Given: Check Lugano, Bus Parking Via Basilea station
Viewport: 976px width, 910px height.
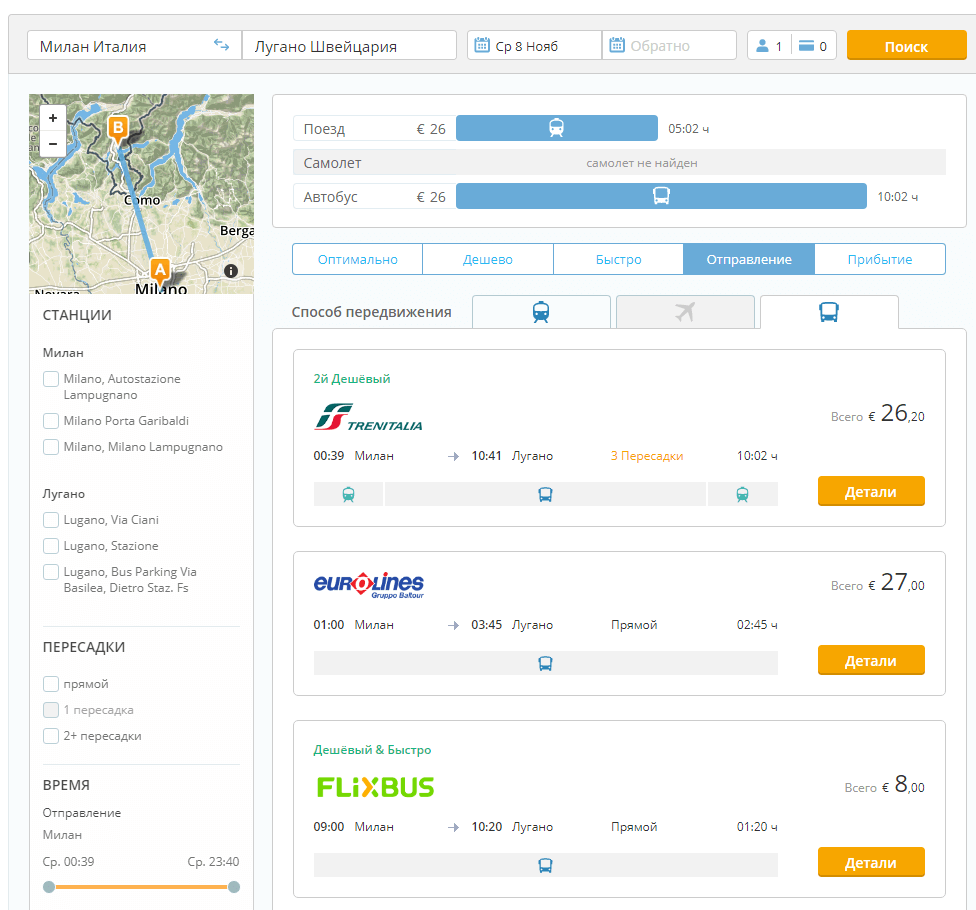Looking at the screenshot, I should click(x=51, y=573).
